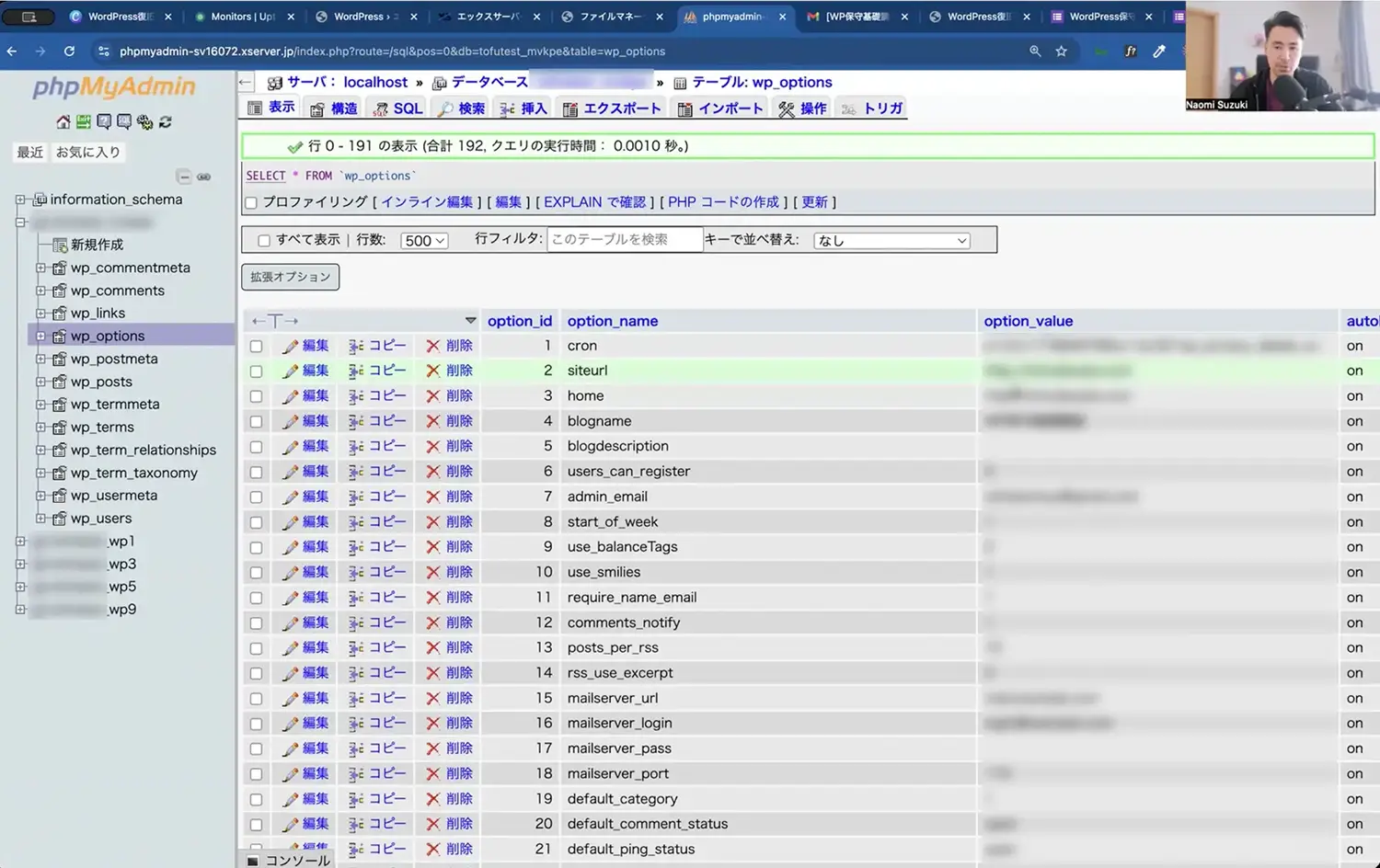Click browser address bar URL
Screen dimensions: 1380x868
pyautogui.click(x=393, y=51)
